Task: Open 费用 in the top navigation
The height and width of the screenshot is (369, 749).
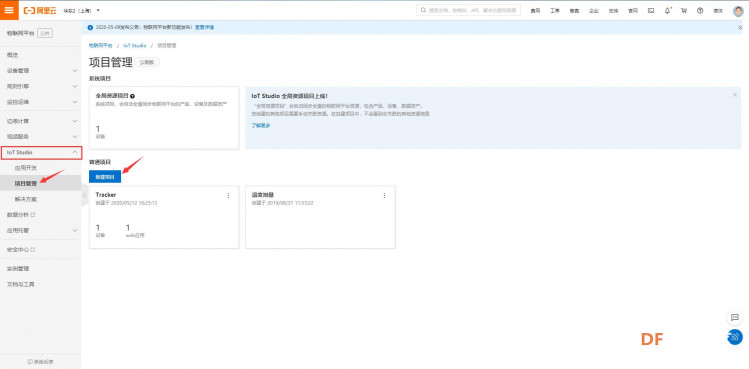Action: click(x=535, y=11)
